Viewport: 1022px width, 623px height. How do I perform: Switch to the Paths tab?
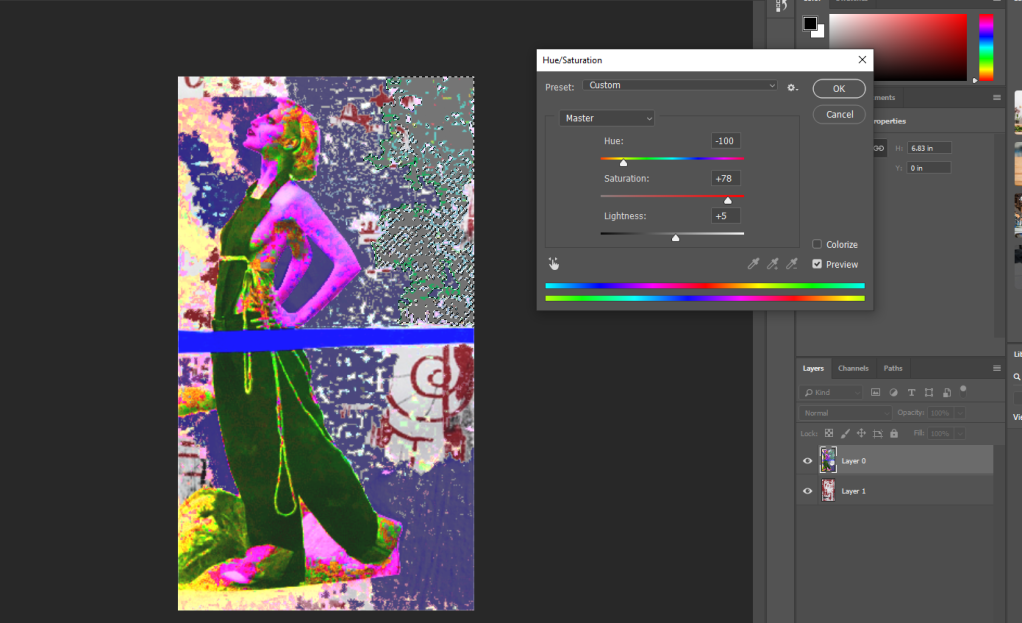pyautogui.click(x=893, y=368)
